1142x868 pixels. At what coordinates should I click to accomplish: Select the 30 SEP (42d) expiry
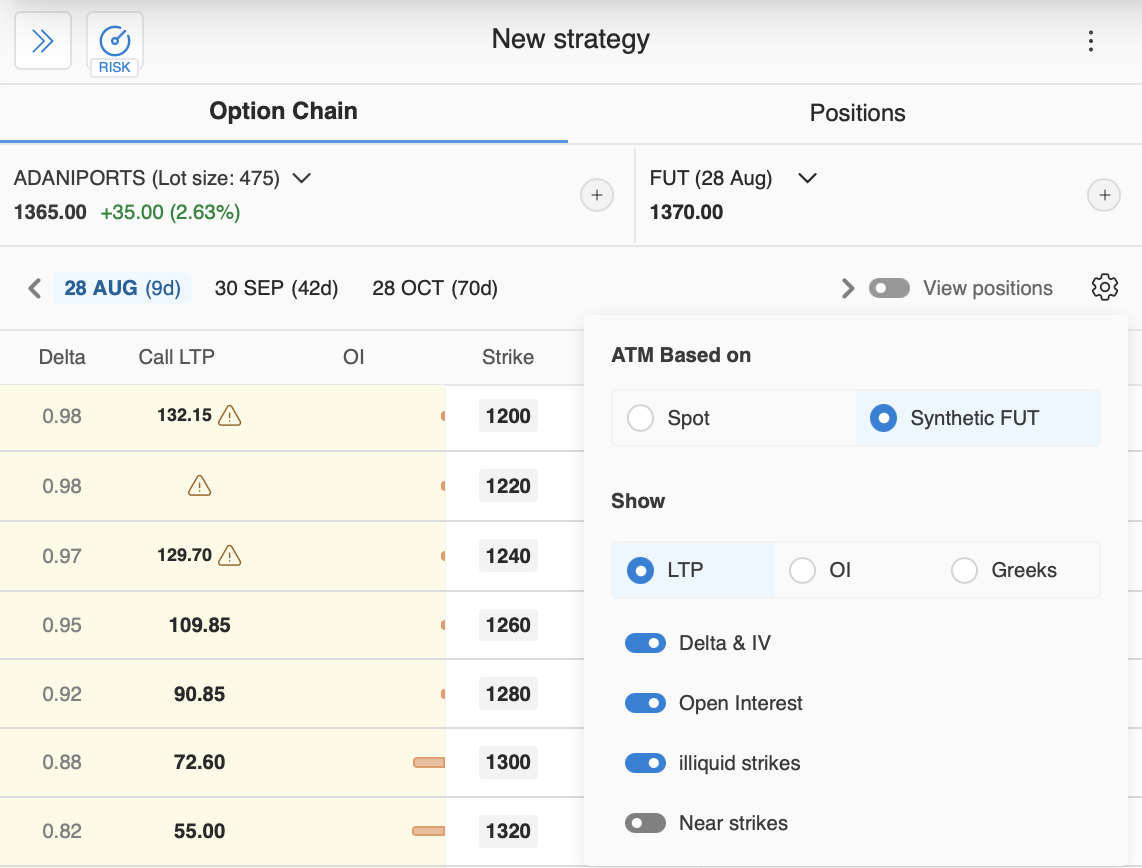point(276,289)
